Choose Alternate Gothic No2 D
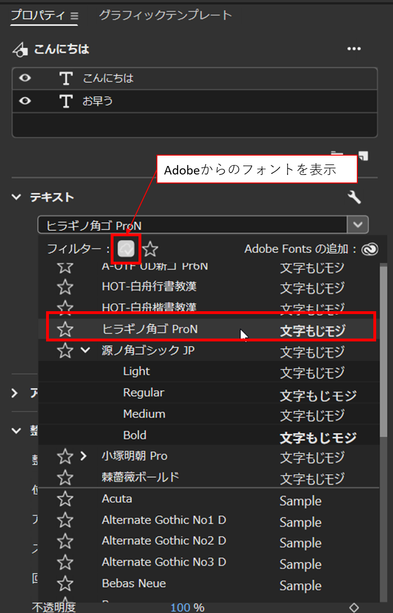This screenshot has width=393, height=613. 164,541
